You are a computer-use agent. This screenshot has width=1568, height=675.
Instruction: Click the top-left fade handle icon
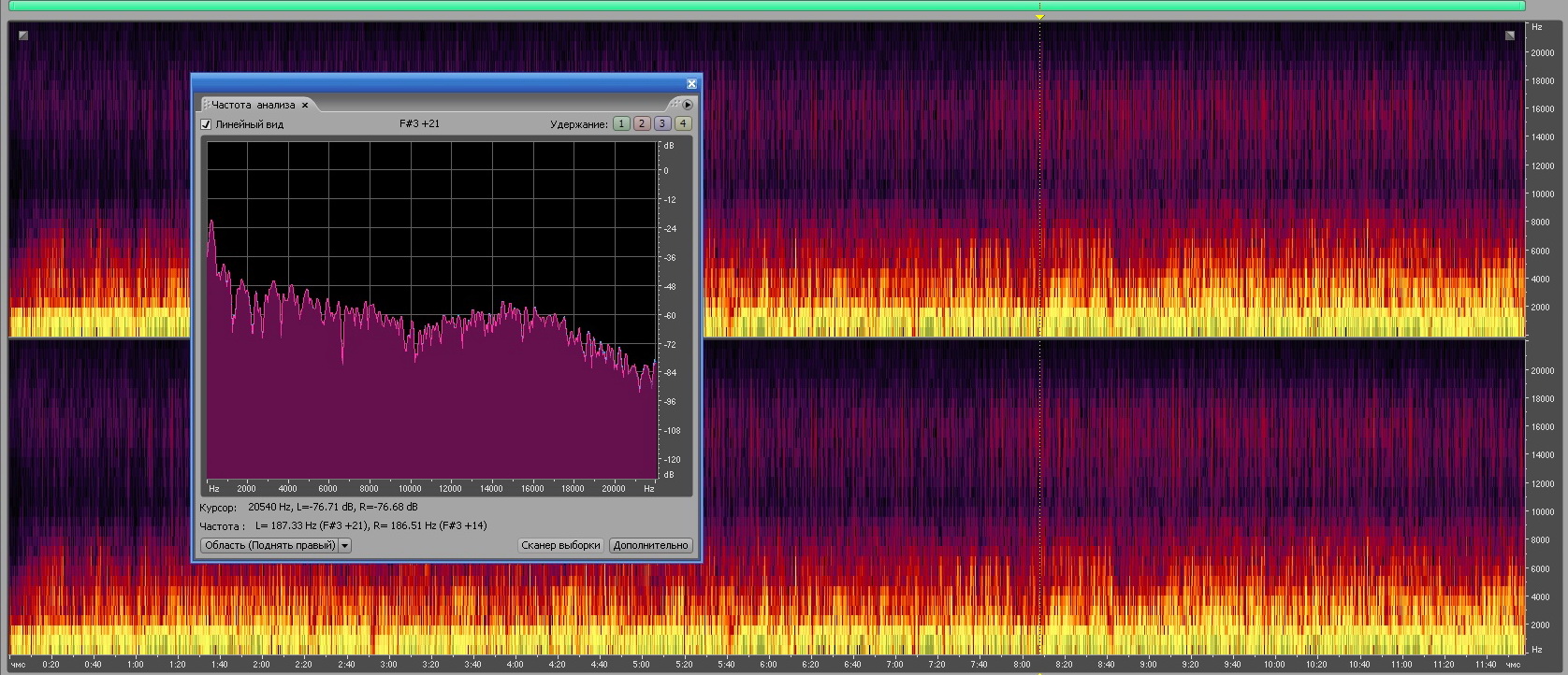click(23, 36)
